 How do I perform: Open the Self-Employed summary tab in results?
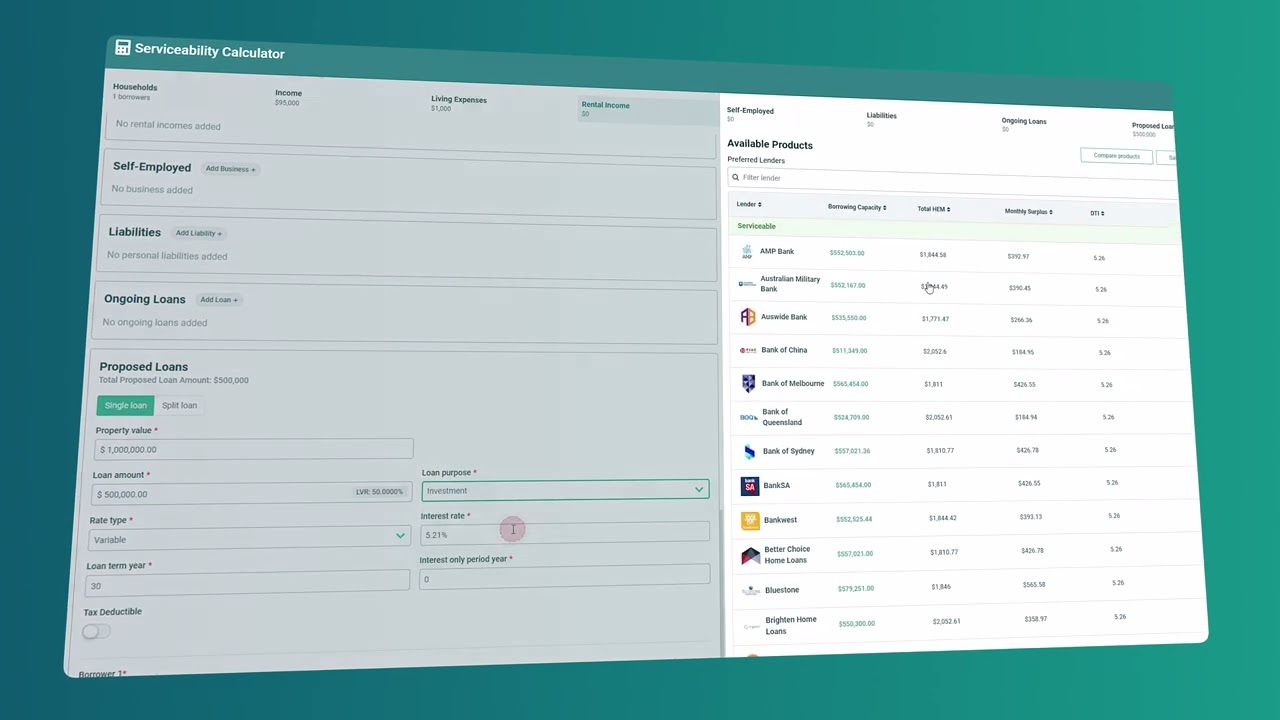tap(750, 114)
